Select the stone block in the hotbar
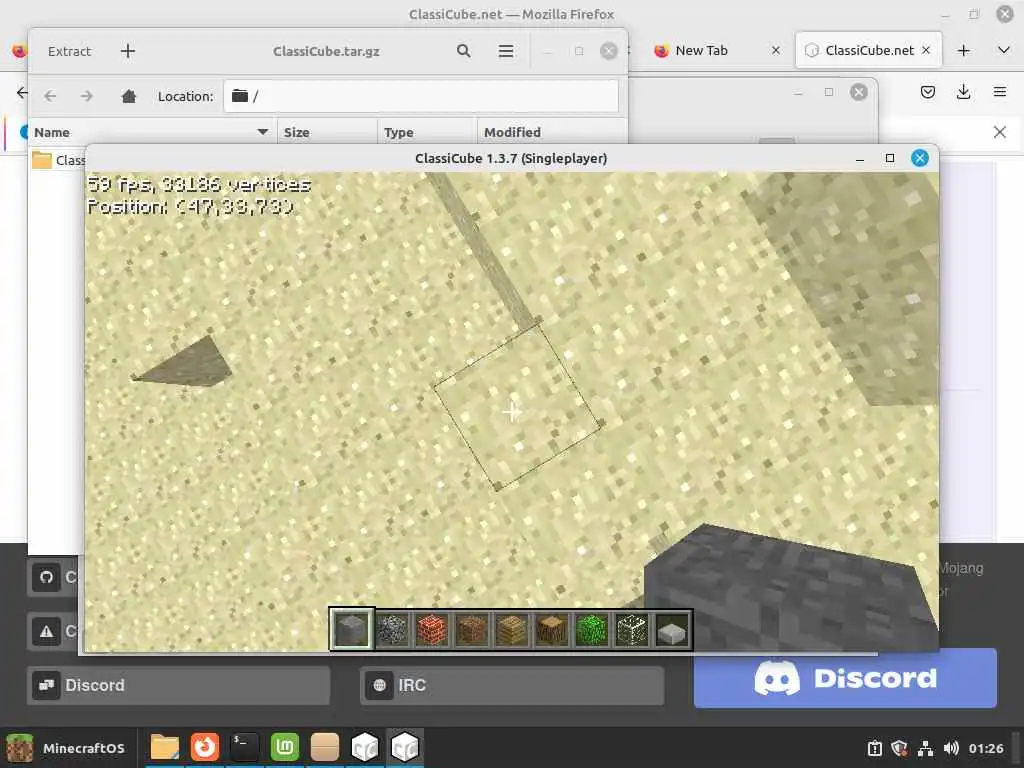1024x768 pixels. [351, 630]
